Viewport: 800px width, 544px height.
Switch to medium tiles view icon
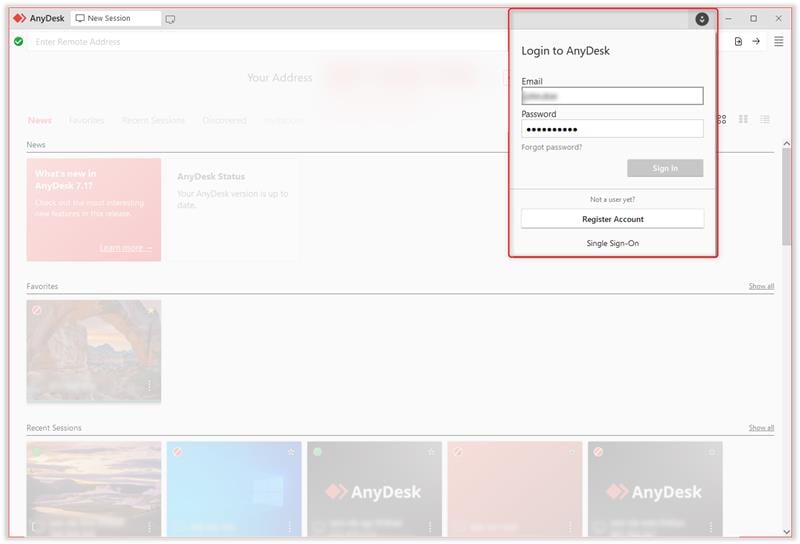(743, 119)
